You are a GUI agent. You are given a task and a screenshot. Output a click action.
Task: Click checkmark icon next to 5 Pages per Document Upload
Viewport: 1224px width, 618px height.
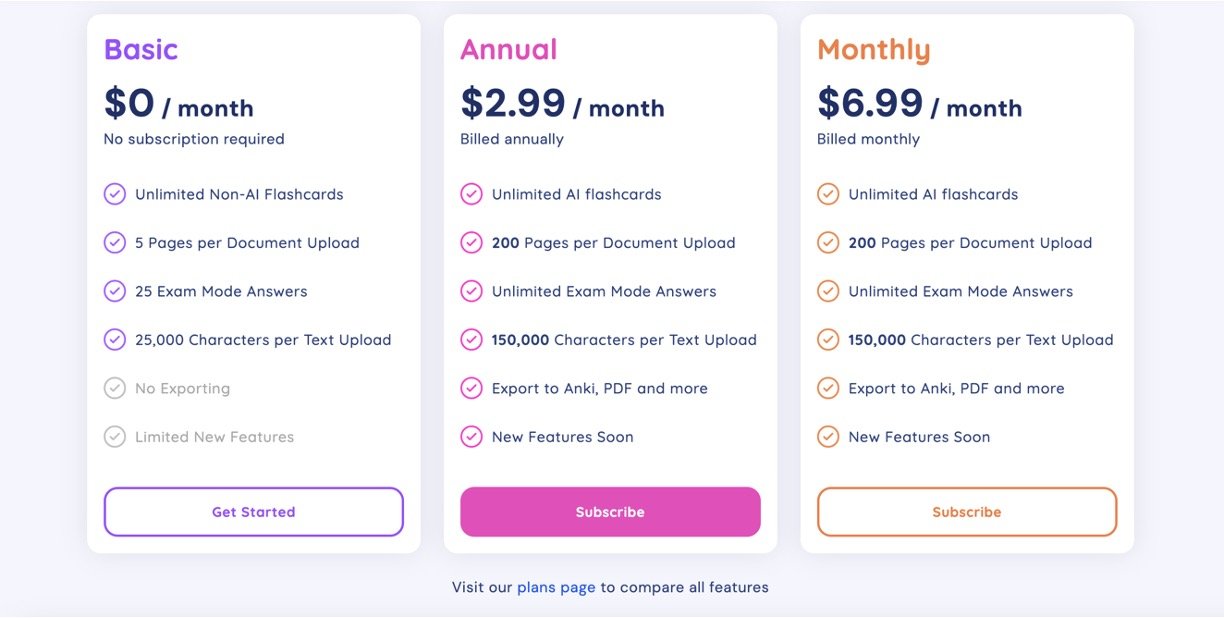point(115,243)
